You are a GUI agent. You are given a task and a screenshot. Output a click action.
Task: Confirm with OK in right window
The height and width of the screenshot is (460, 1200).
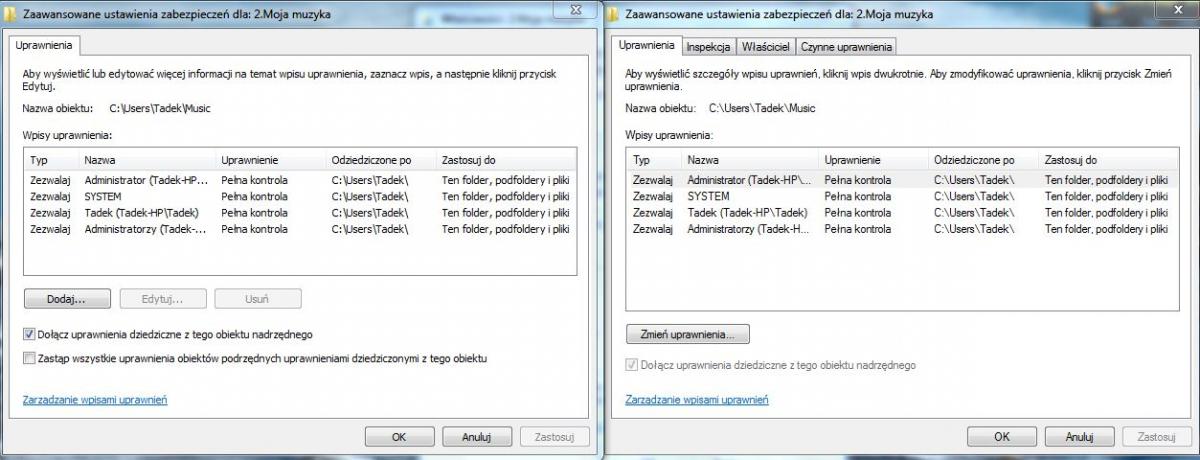click(x=1002, y=437)
